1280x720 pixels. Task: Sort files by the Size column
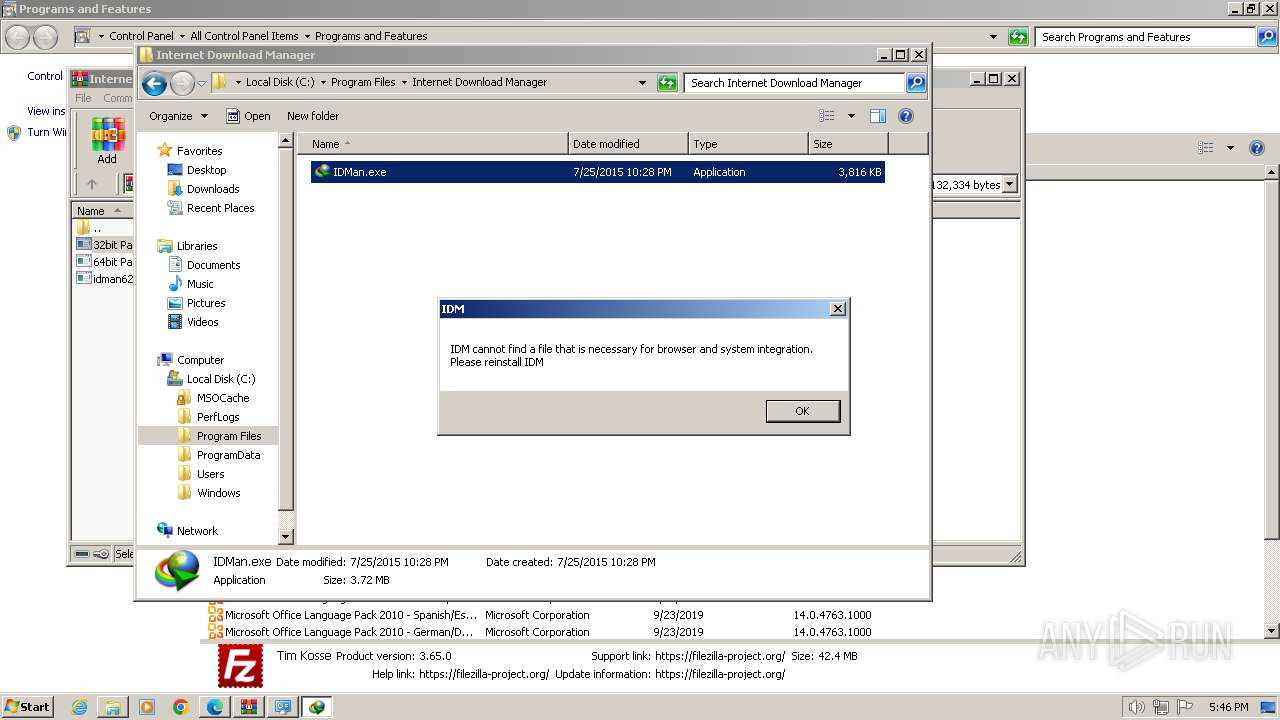click(848, 144)
